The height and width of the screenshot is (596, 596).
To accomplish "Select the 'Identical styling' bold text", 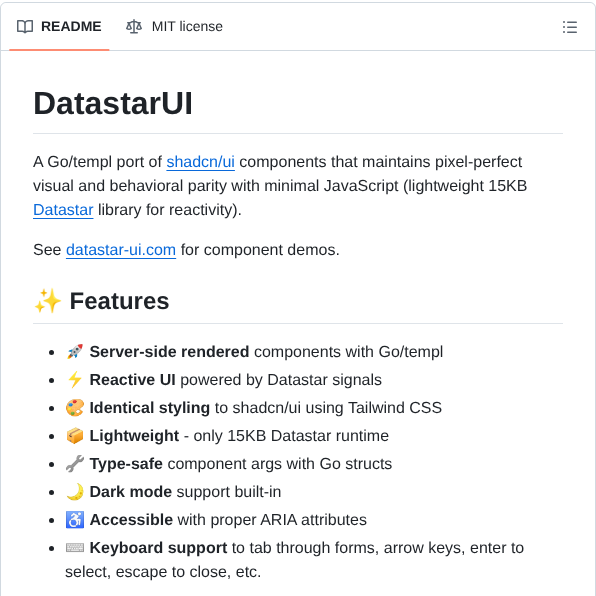I will click(x=149, y=408).
